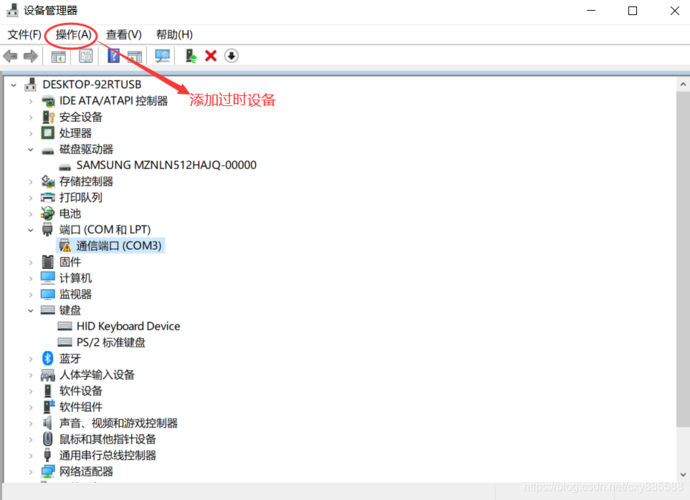Collapse the 磁盘驱动器 disk drives node
This screenshot has width=690, height=500.
32,149
